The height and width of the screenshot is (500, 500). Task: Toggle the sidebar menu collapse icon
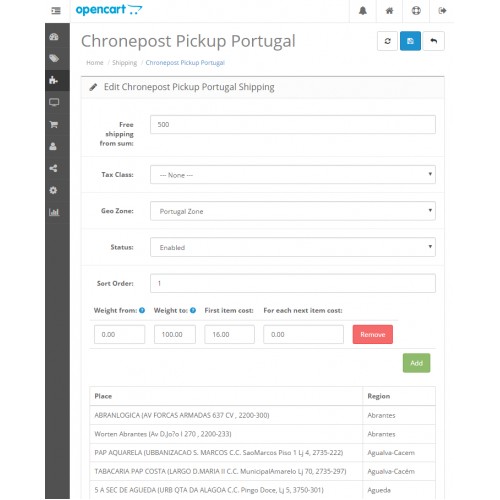(x=56, y=11)
